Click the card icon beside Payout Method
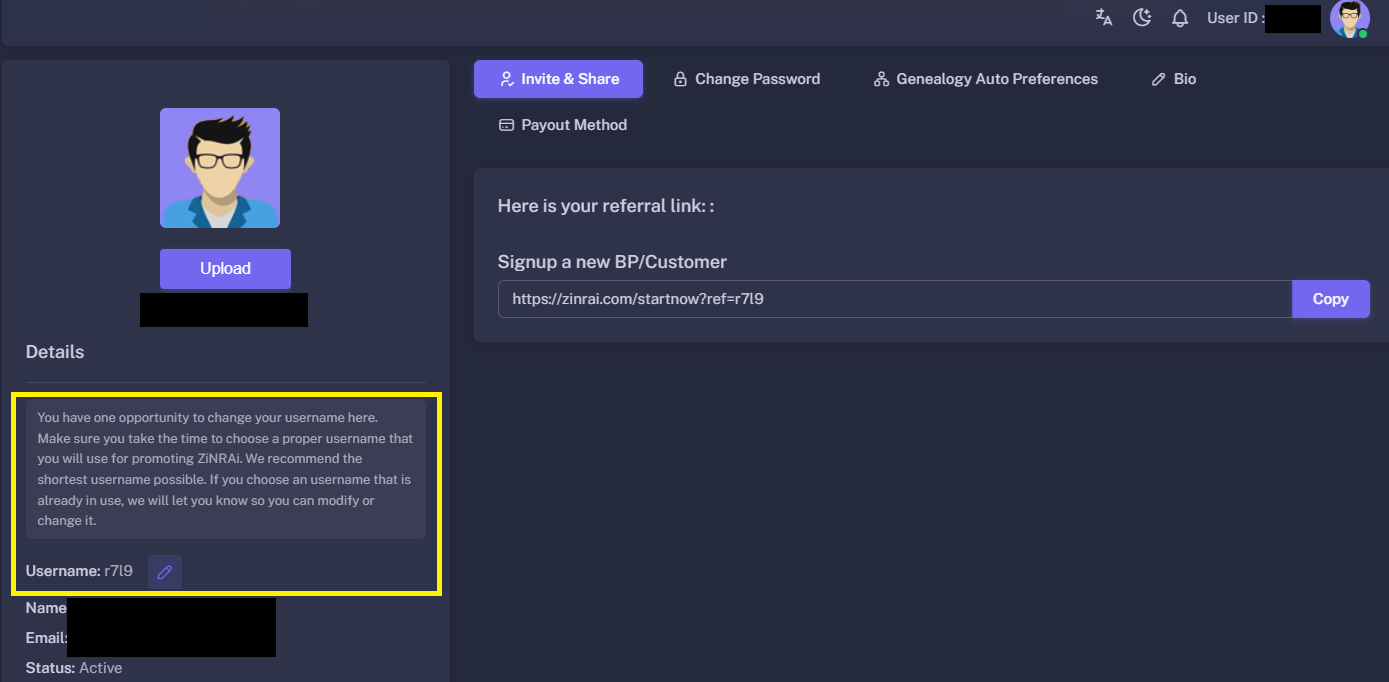 click(x=506, y=125)
